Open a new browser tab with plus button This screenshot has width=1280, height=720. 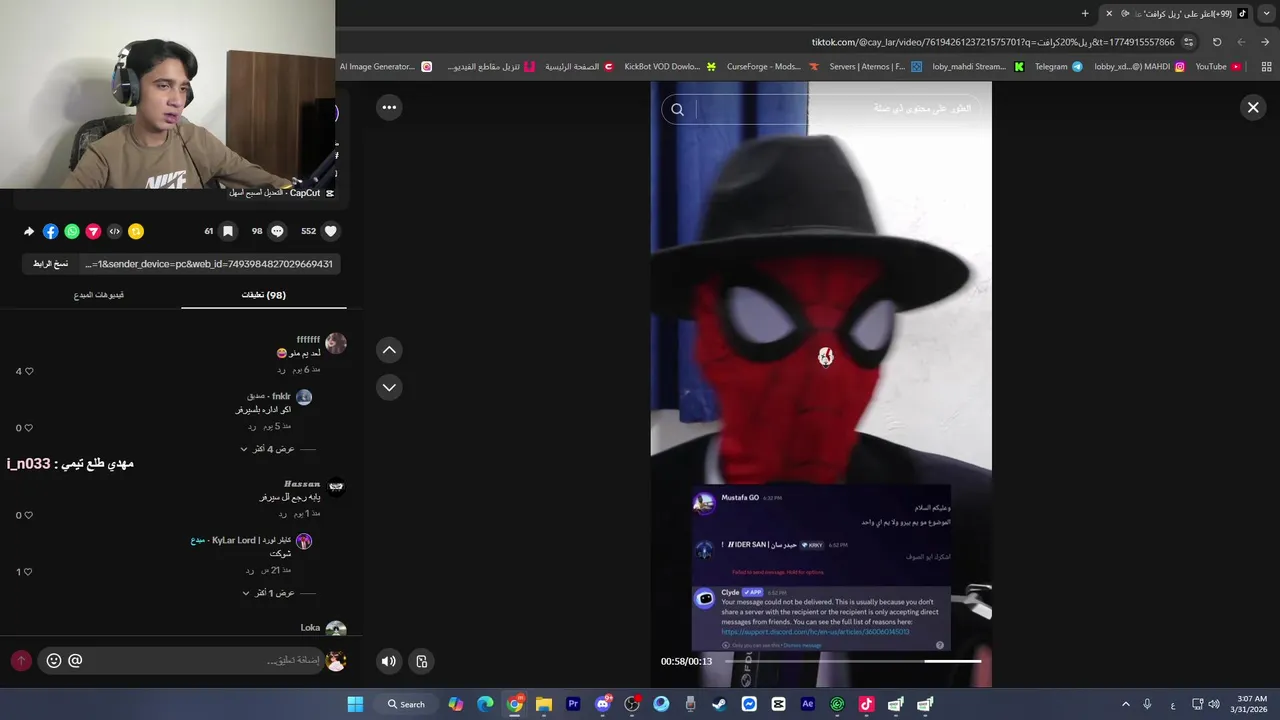[x=1085, y=13]
